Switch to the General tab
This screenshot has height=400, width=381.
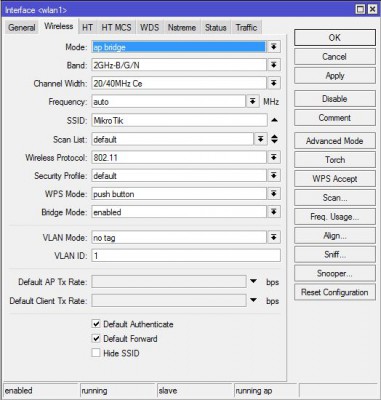[x=22, y=27]
